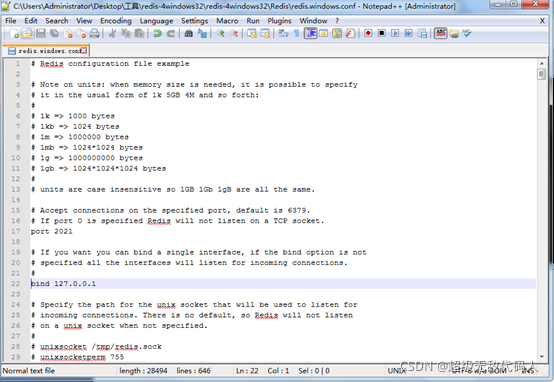Click the UNIX line-ending status field
The width and height of the screenshot is (554, 382).
396,371
